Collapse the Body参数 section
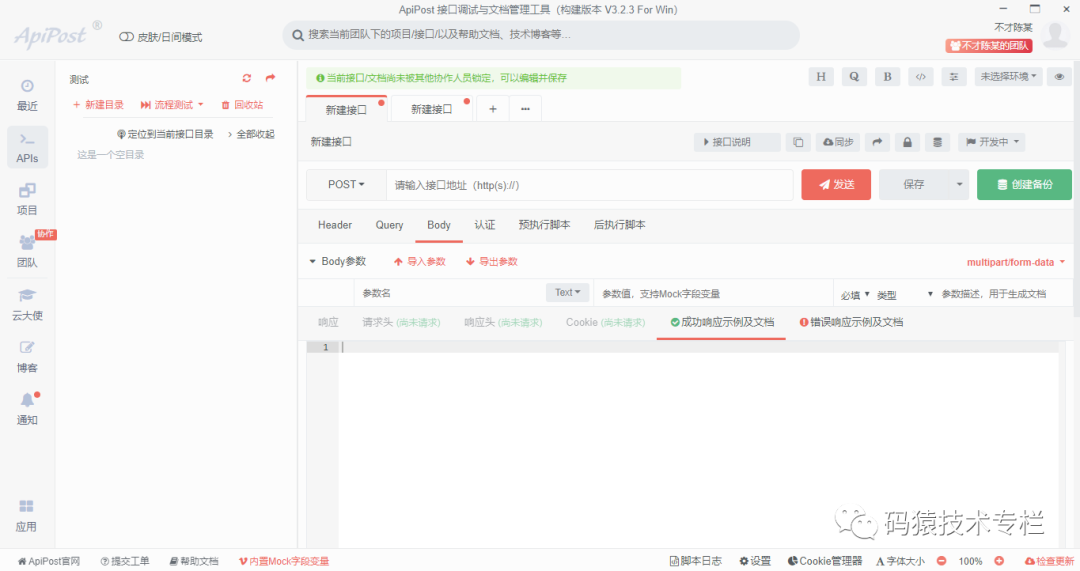The height and width of the screenshot is (571, 1080). click(338, 261)
